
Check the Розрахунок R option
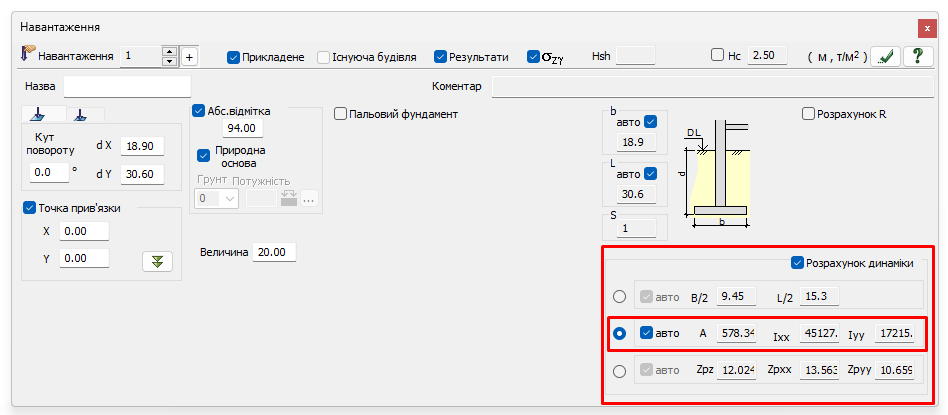coord(809,114)
